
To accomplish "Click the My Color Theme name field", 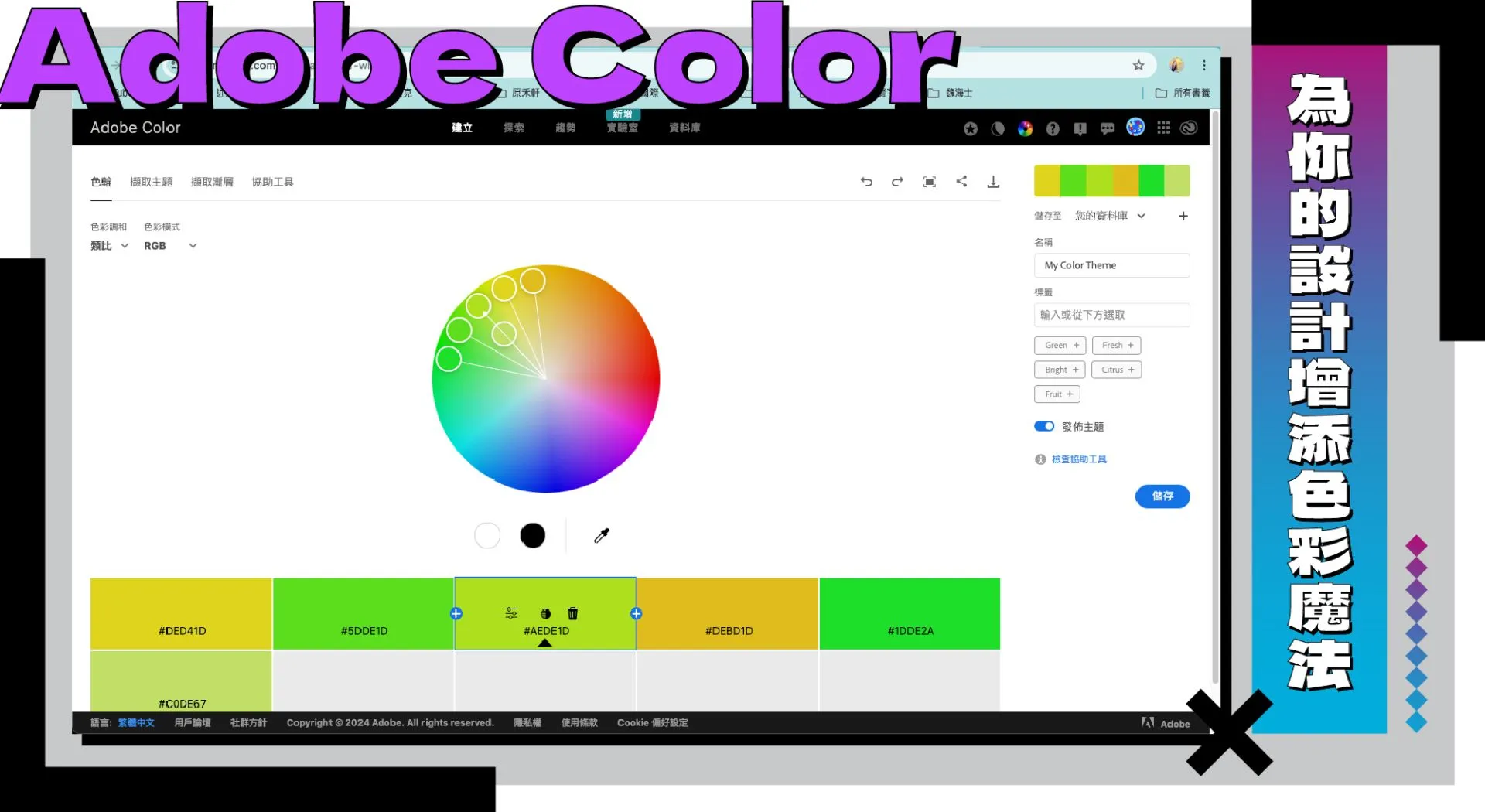I will click(1111, 265).
